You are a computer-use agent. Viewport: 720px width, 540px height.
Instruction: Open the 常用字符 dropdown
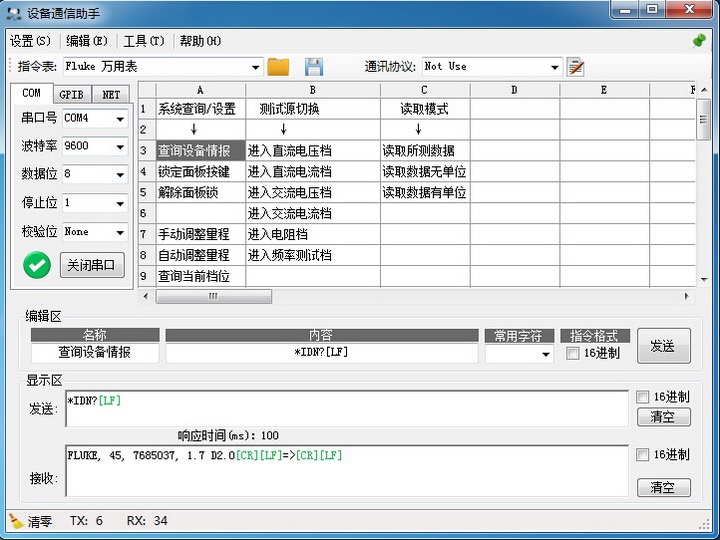546,354
